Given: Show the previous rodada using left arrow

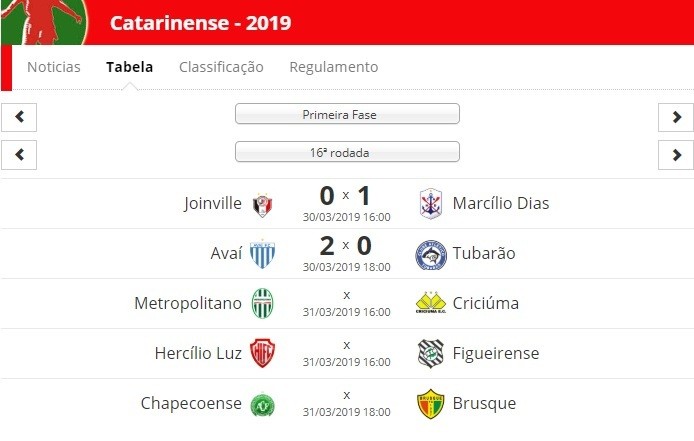Looking at the screenshot, I should (19, 155).
